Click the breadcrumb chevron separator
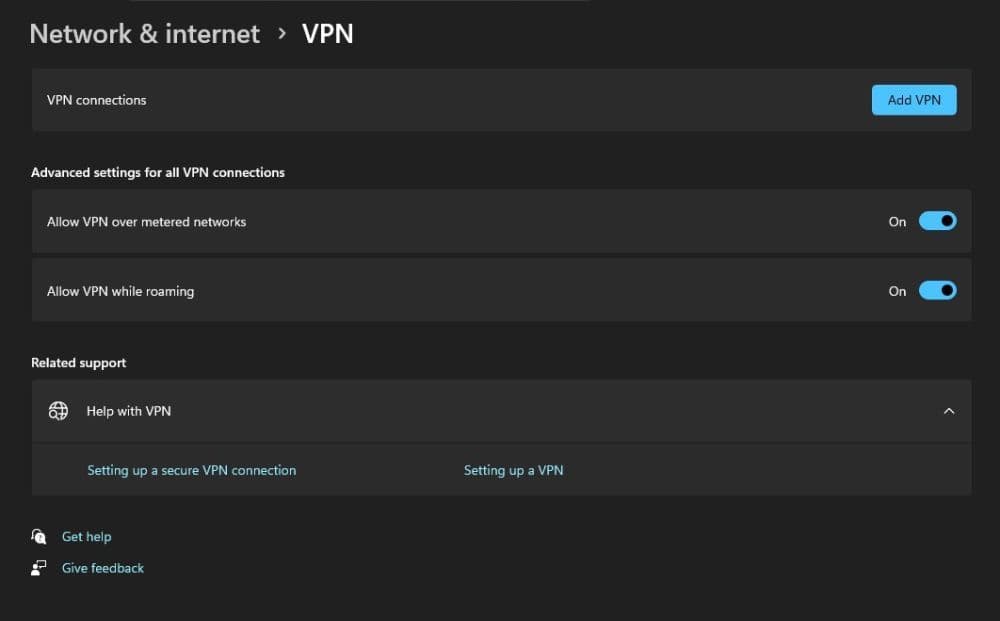 point(283,34)
